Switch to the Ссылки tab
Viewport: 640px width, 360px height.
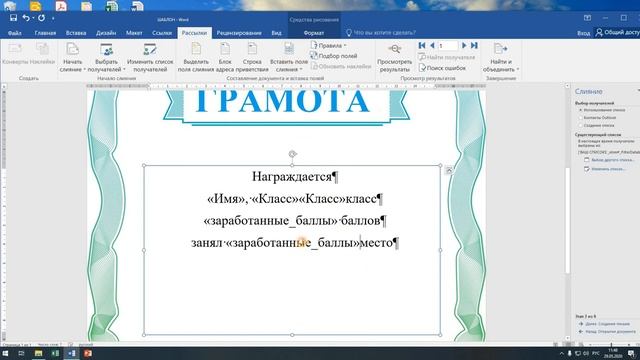(162, 33)
